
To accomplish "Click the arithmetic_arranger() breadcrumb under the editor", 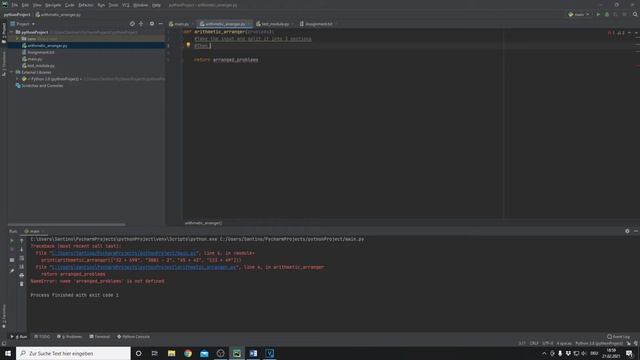I will click(203, 223).
